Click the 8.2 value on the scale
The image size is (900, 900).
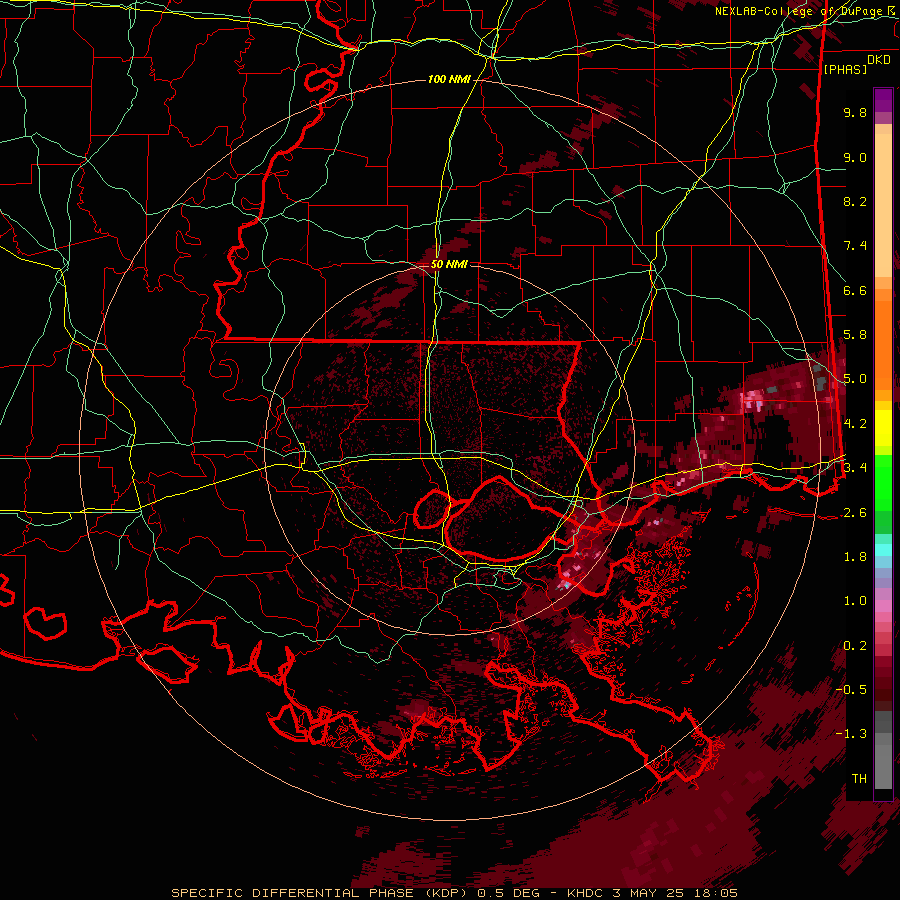tap(855, 201)
